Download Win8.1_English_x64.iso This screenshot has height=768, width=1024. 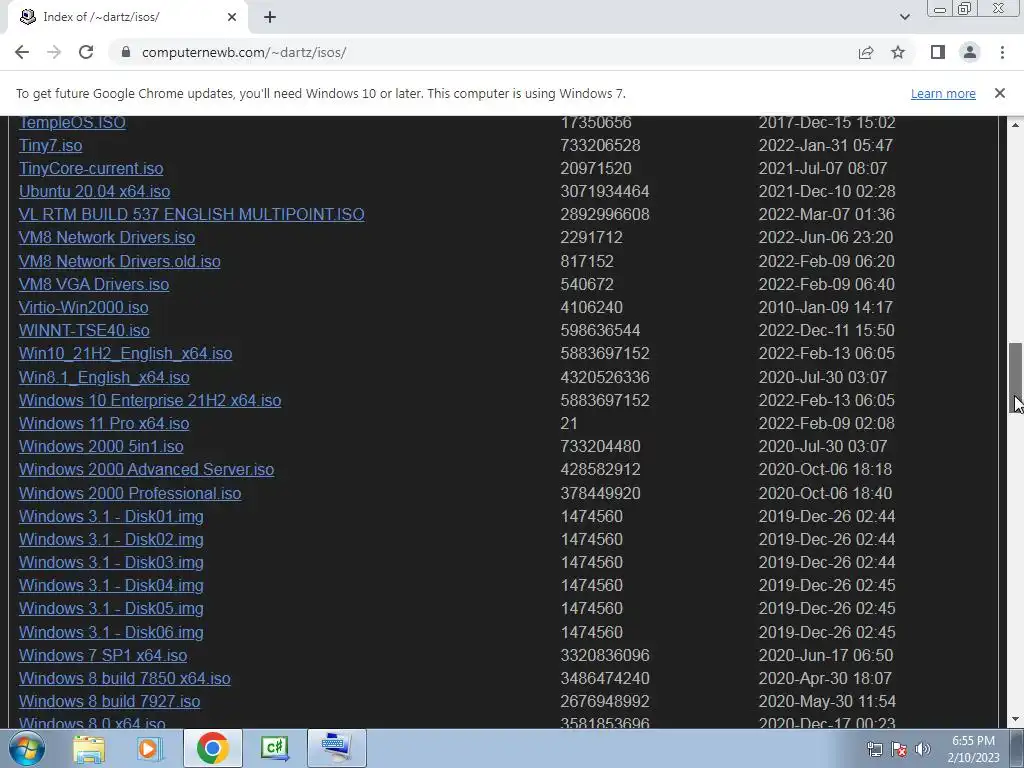(104, 377)
